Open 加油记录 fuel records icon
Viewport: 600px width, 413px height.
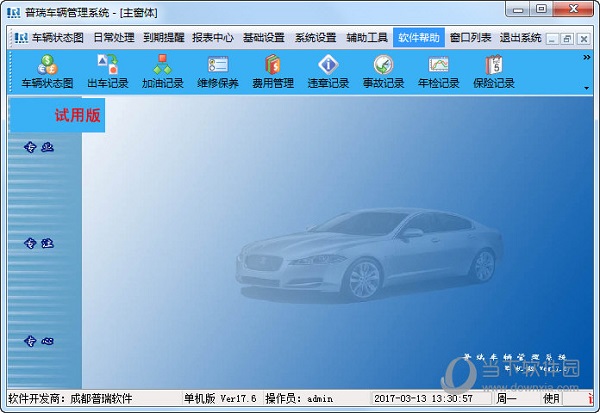pos(162,73)
